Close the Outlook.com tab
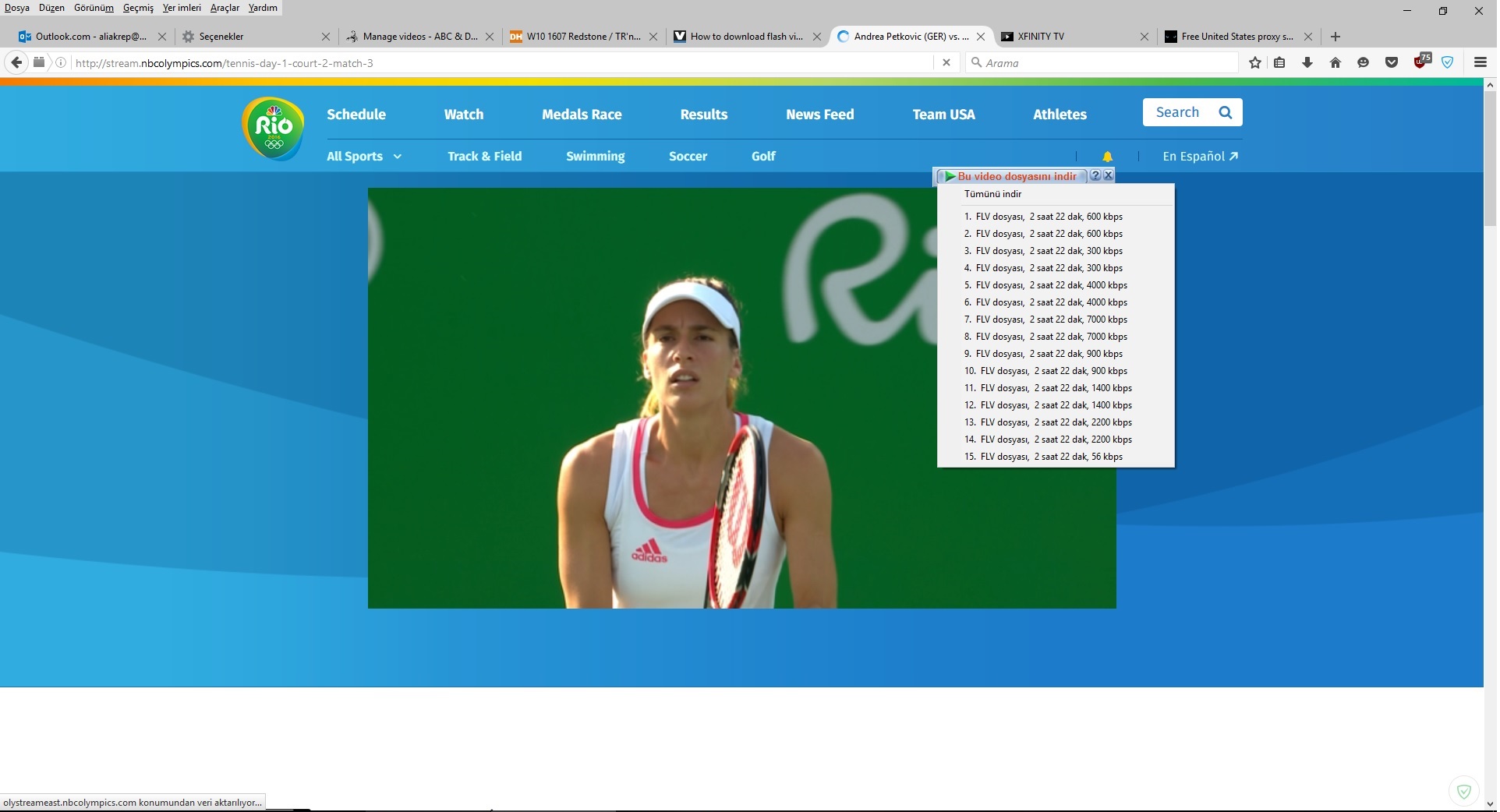 tap(161, 36)
